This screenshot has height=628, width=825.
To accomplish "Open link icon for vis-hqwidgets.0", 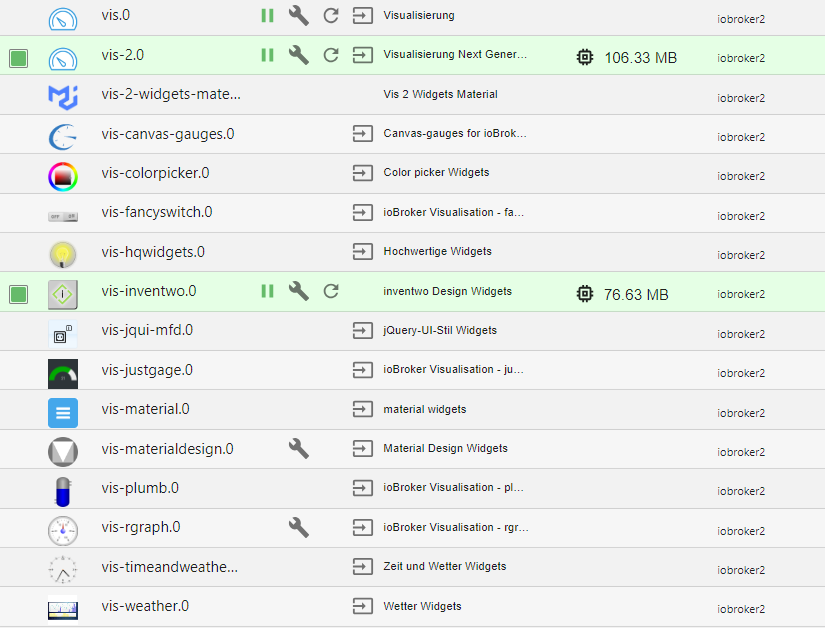I will point(363,251).
